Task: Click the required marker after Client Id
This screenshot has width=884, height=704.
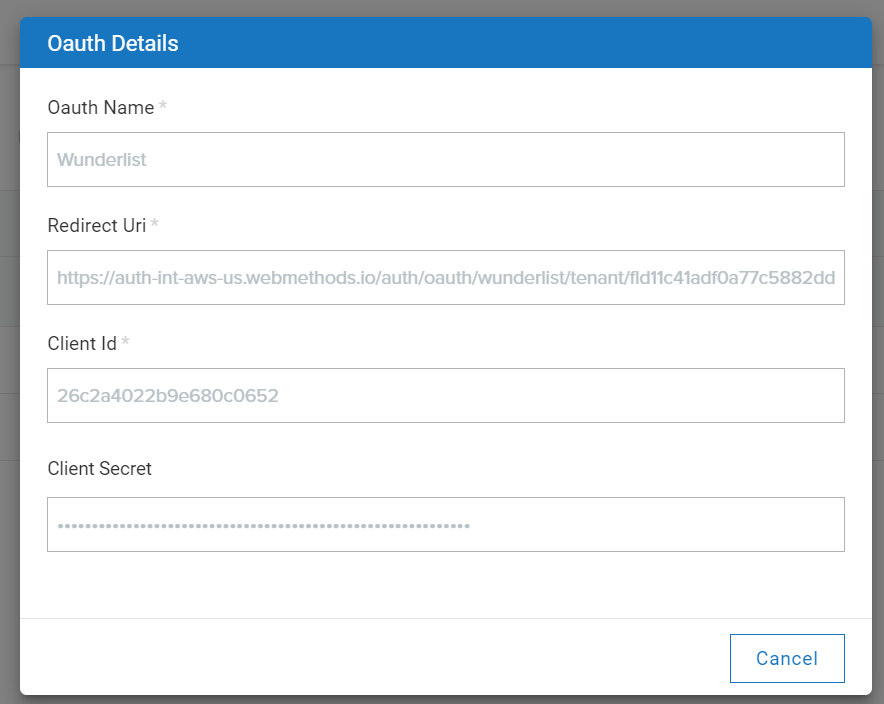Action: [126, 343]
